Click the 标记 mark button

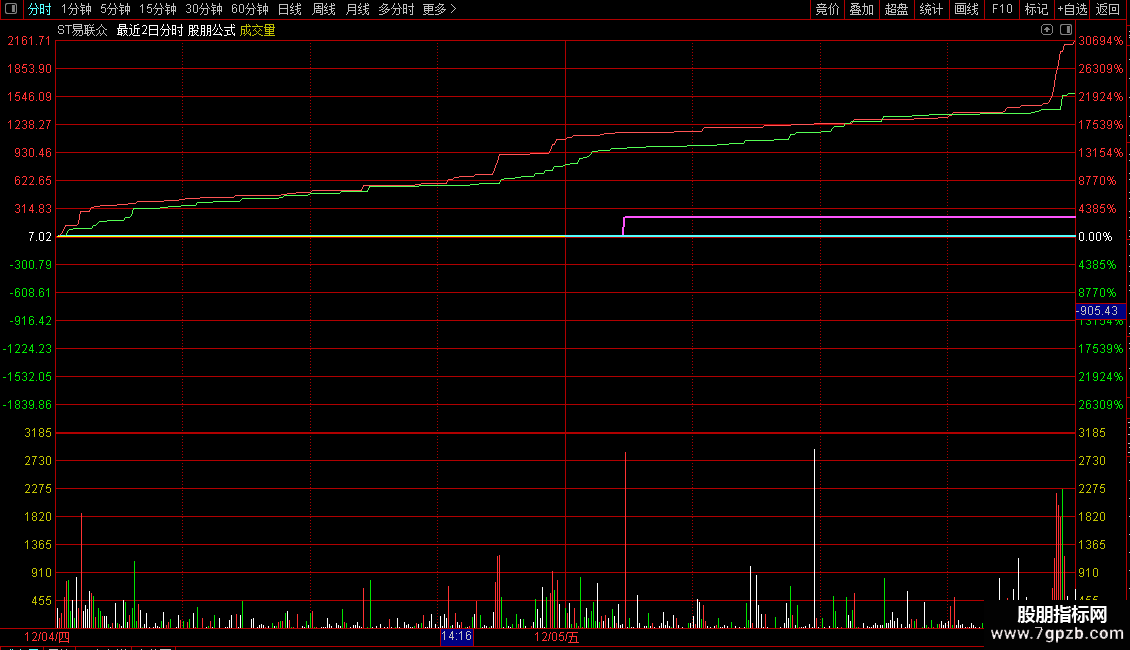(x=1036, y=9)
